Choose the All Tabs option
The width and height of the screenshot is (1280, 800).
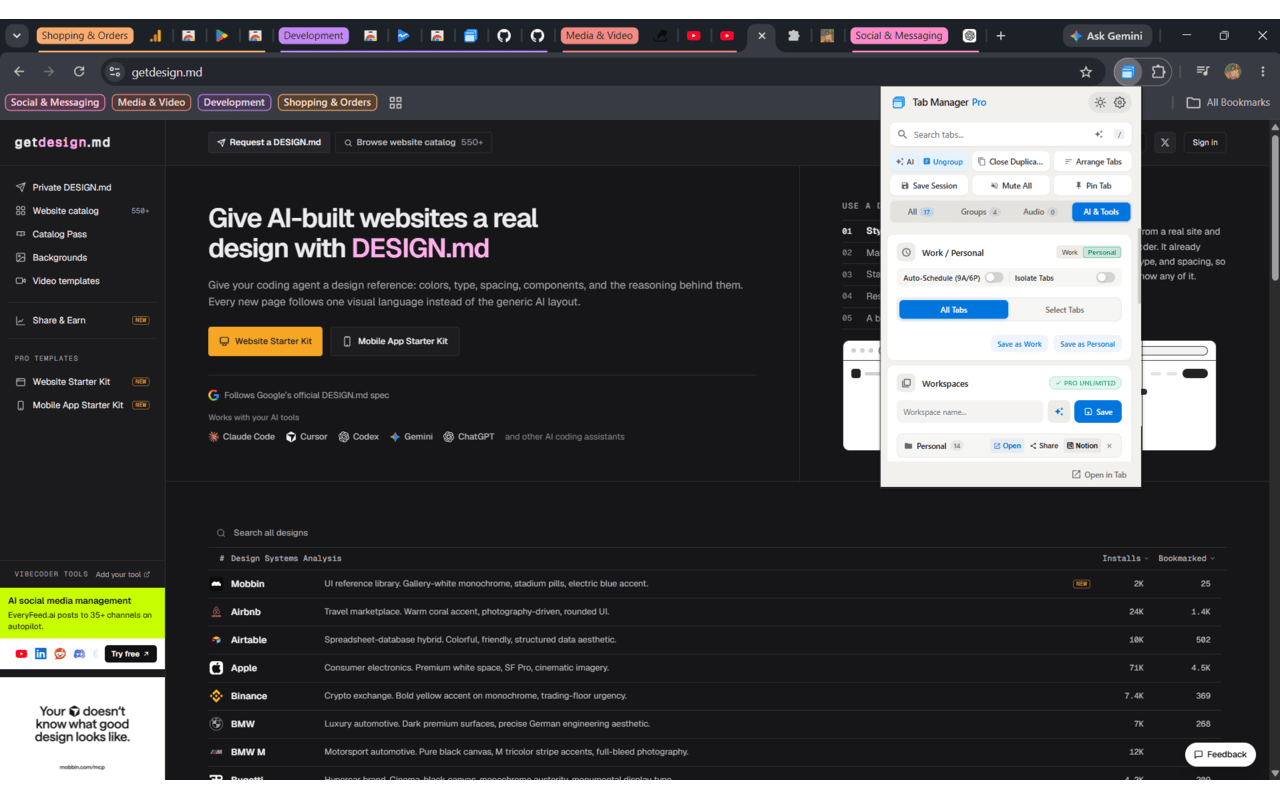click(954, 310)
